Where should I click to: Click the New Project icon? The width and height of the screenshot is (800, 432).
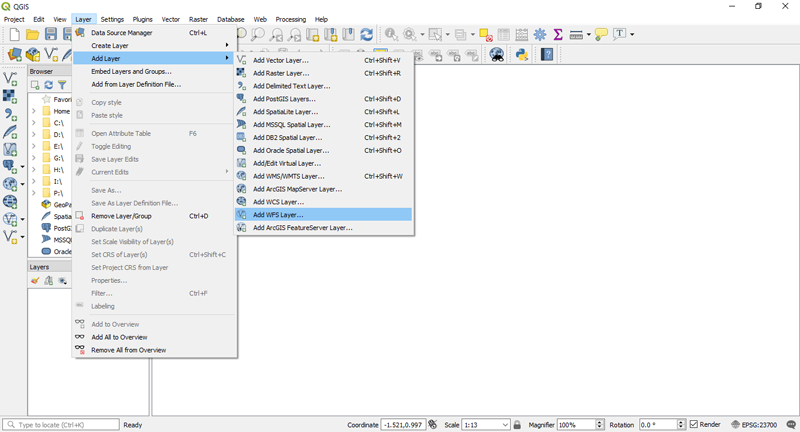click(15, 34)
